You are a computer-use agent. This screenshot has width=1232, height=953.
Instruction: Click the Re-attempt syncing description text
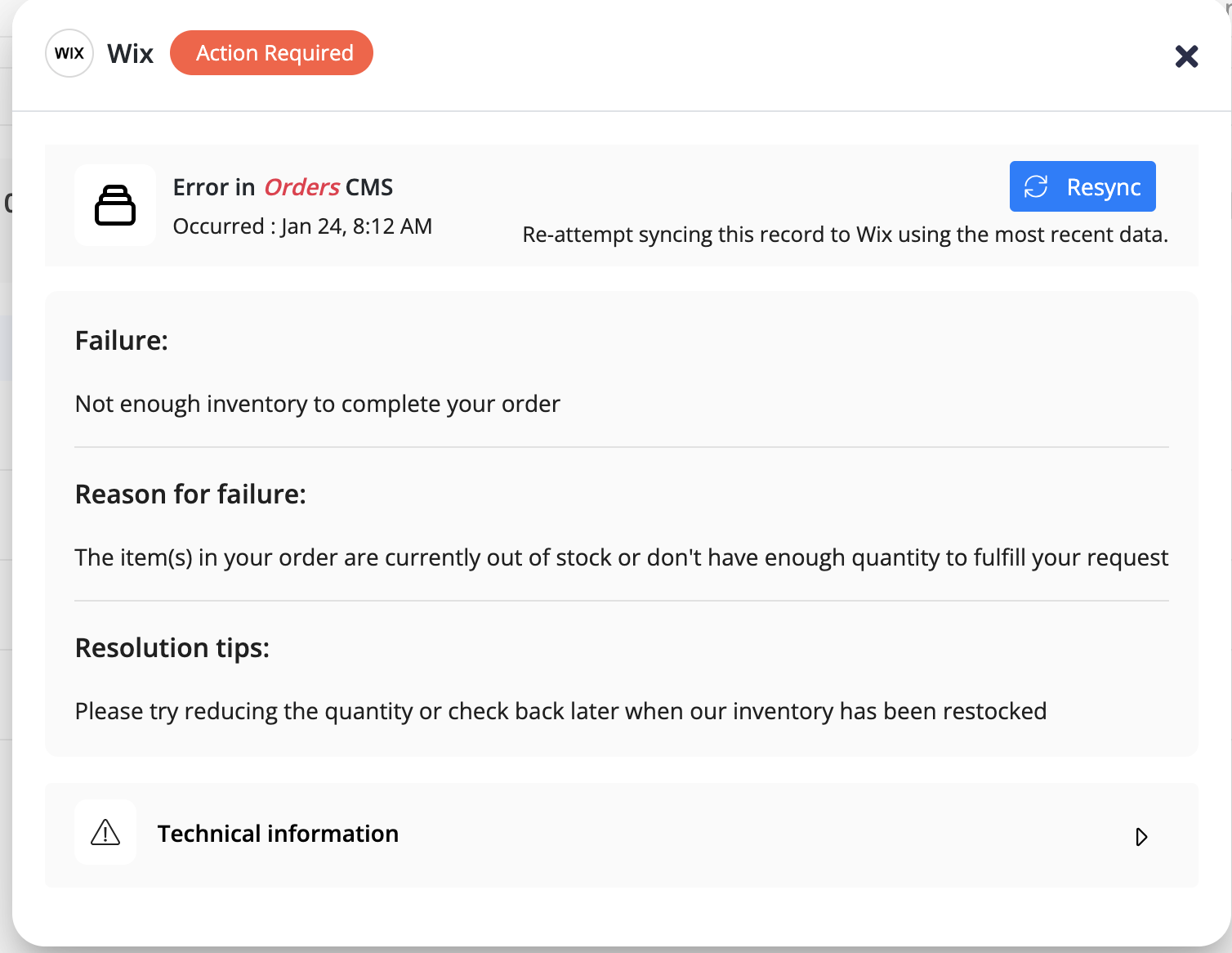pyautogui.click(x=845, y=235)
